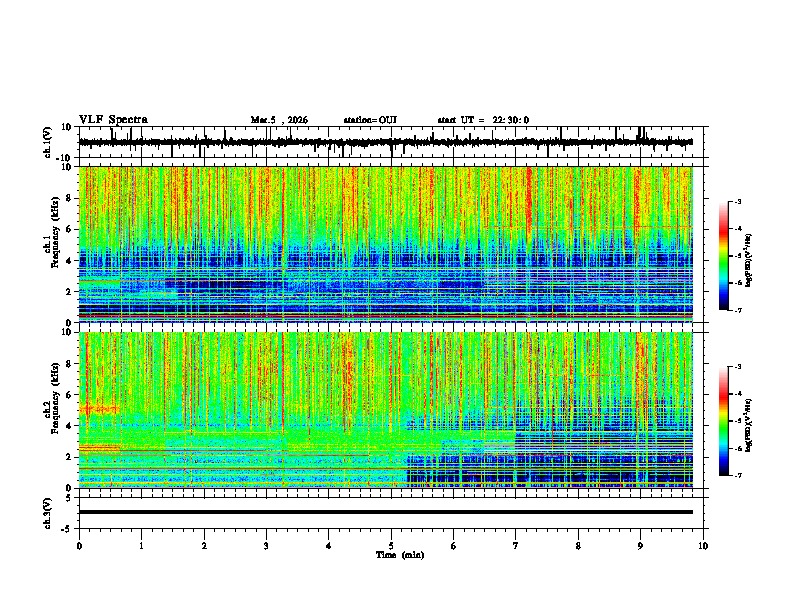Click the "start UT = 22:30: 0" text
The width and height of the screenshot is (792, 612).
point(483,120)
